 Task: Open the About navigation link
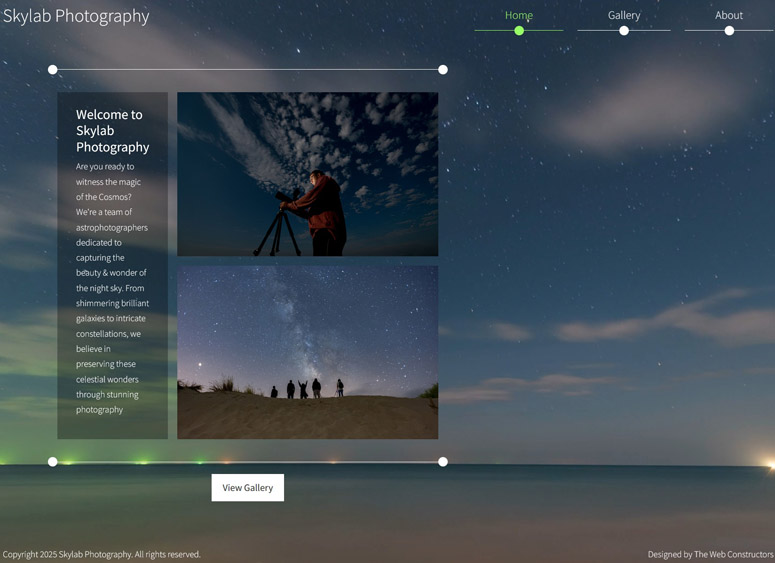pyautogui.click(x=729, y=15)
